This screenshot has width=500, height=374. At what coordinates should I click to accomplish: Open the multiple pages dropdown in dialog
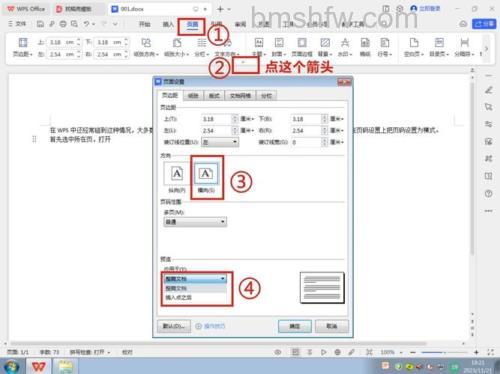[195, 222]
